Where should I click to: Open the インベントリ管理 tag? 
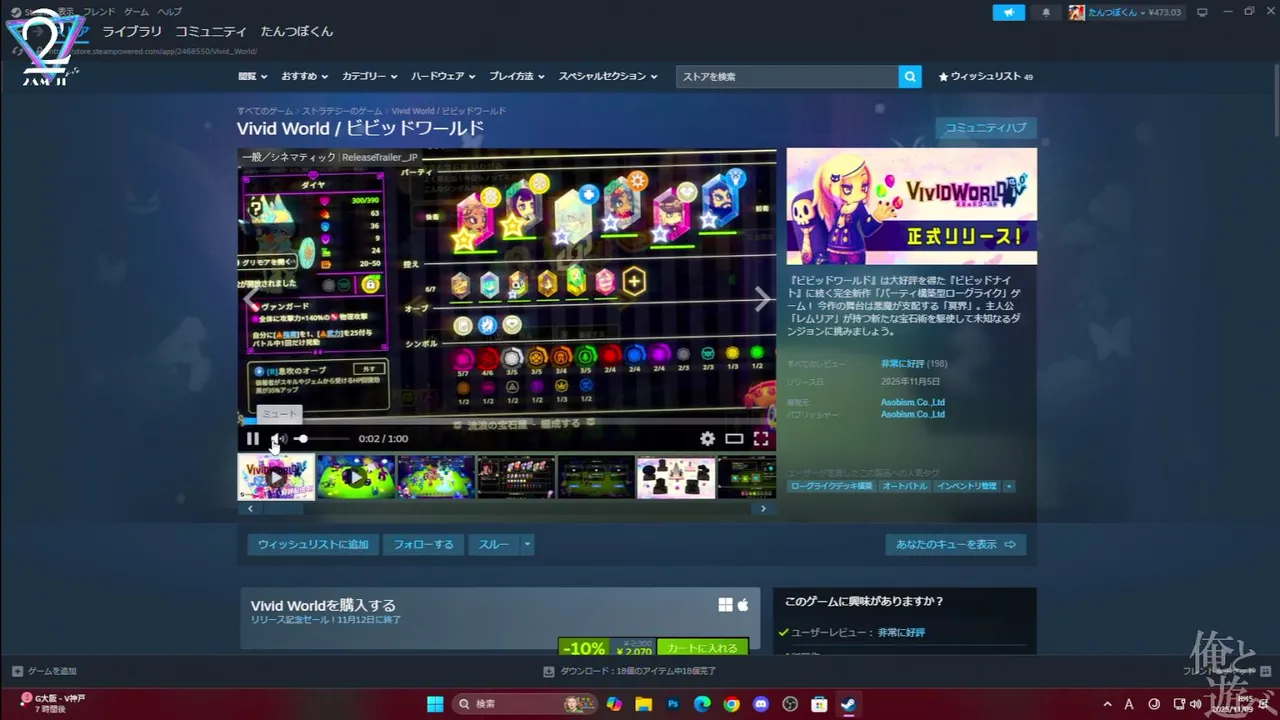click(x=967, y=486)
